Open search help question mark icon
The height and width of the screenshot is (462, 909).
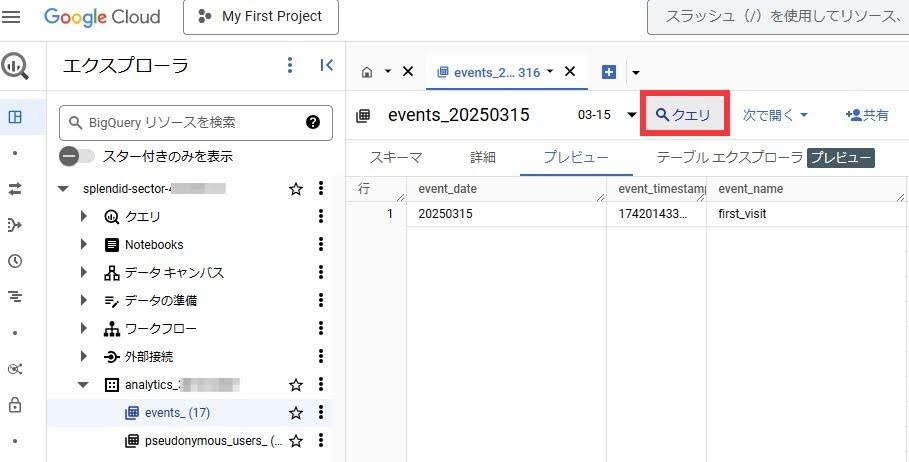313,122
